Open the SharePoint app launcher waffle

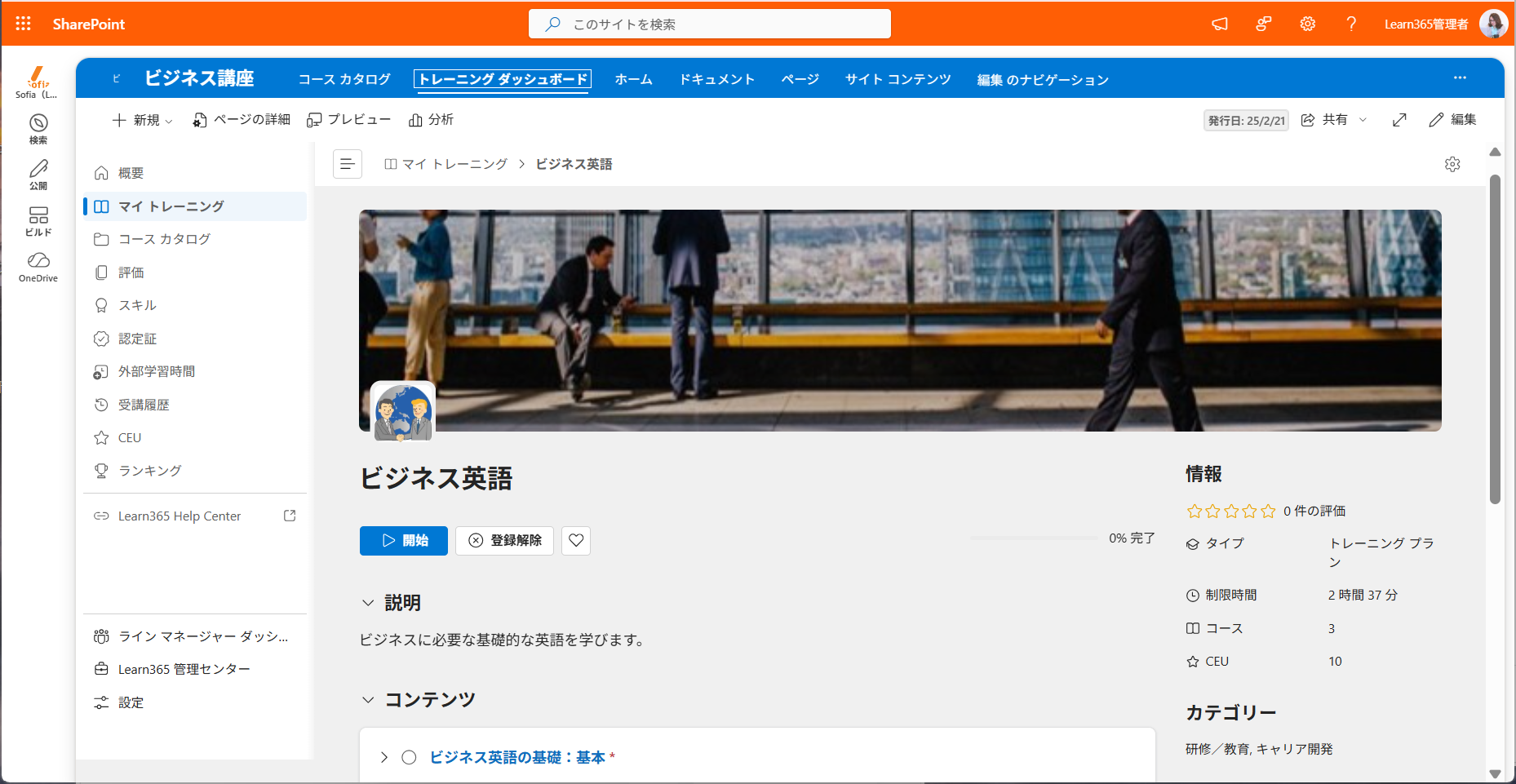coord(23,24)
